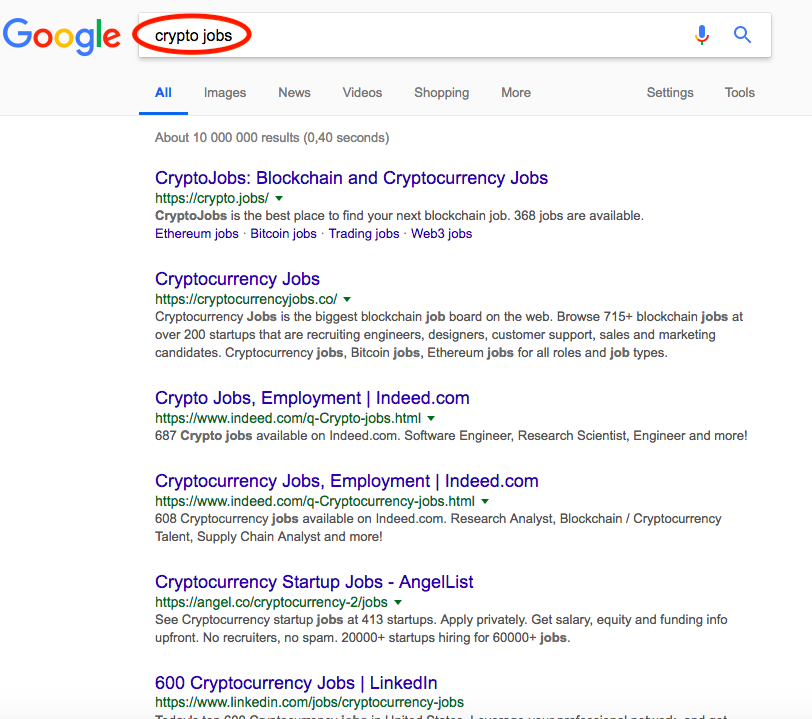
Task: Click the magnifying glass search icon
Action: pyautogui.click(x=742, y=34)
